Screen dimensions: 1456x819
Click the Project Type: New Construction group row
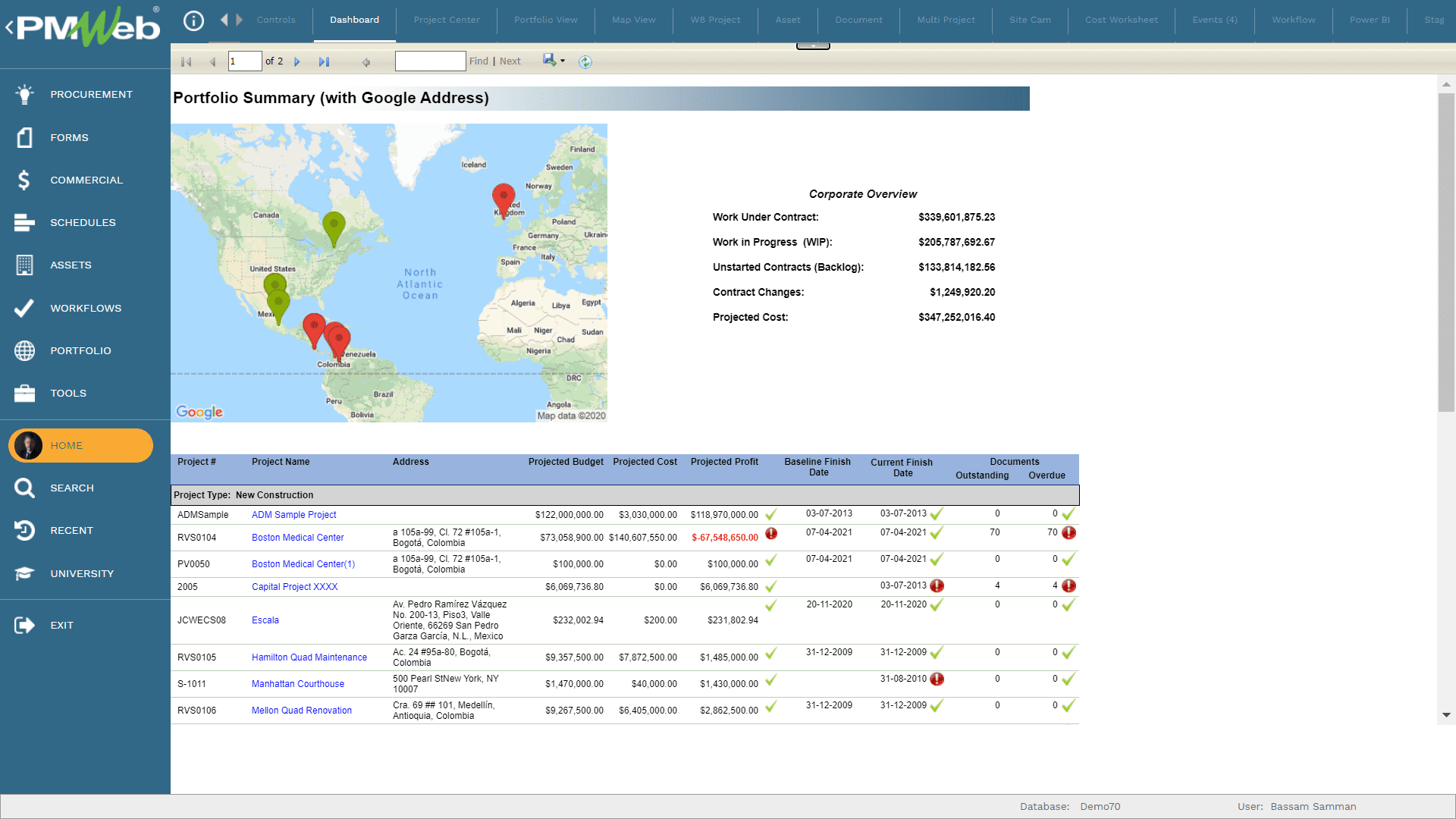(625, 495)
